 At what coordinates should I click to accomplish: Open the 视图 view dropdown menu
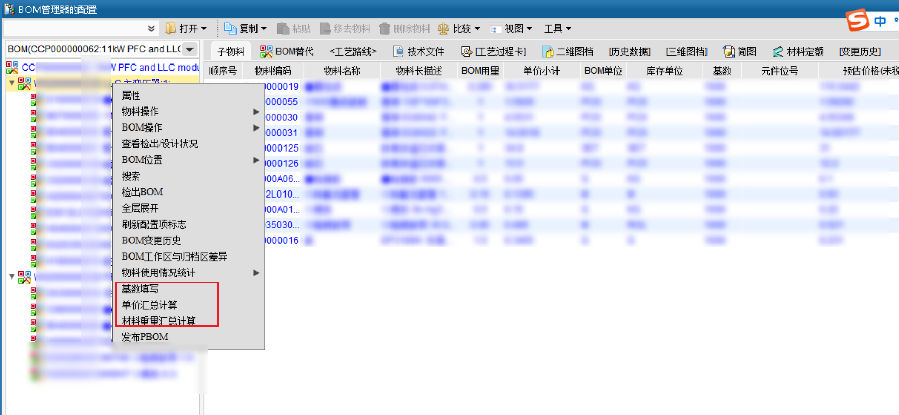coord(516,29)
